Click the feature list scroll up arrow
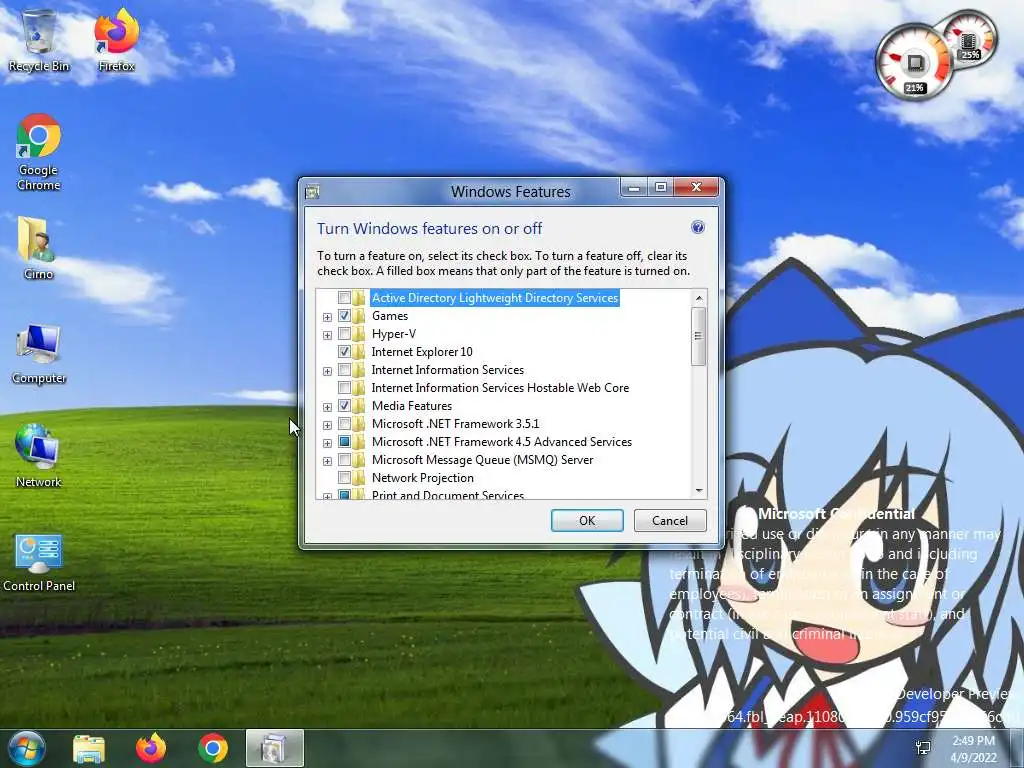 pos(699,298)
